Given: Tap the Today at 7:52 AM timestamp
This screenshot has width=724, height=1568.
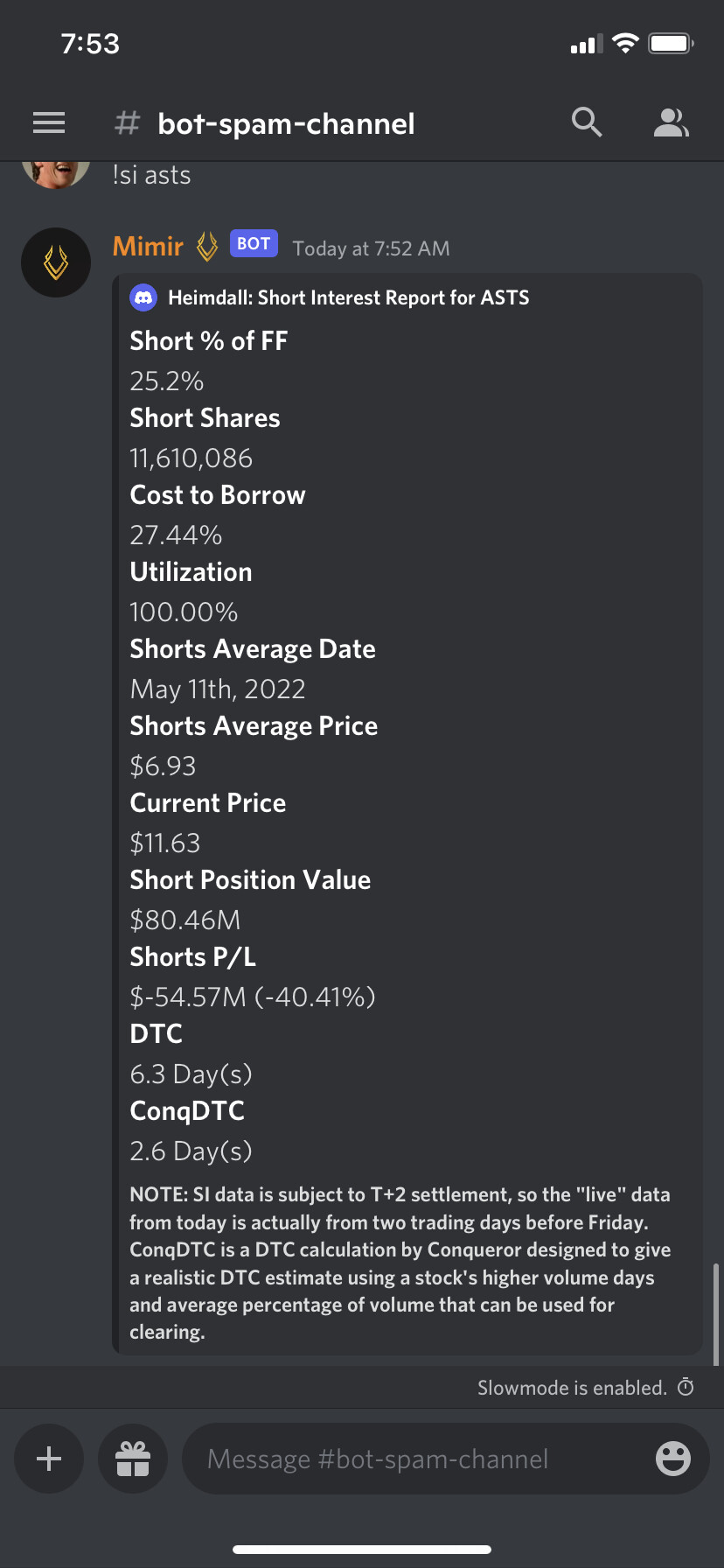Looking at the screenshot, I should click(371, 248).
